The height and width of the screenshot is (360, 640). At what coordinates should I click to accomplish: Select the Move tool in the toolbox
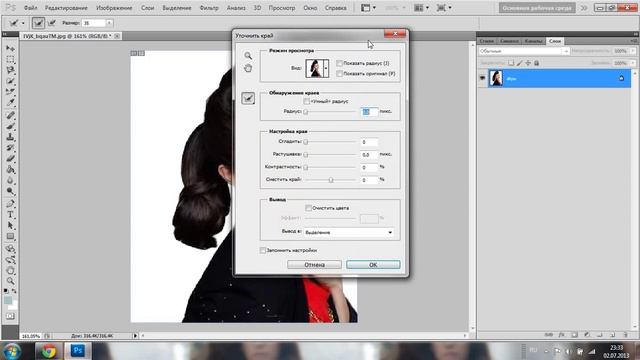click(x=10, y=49)
